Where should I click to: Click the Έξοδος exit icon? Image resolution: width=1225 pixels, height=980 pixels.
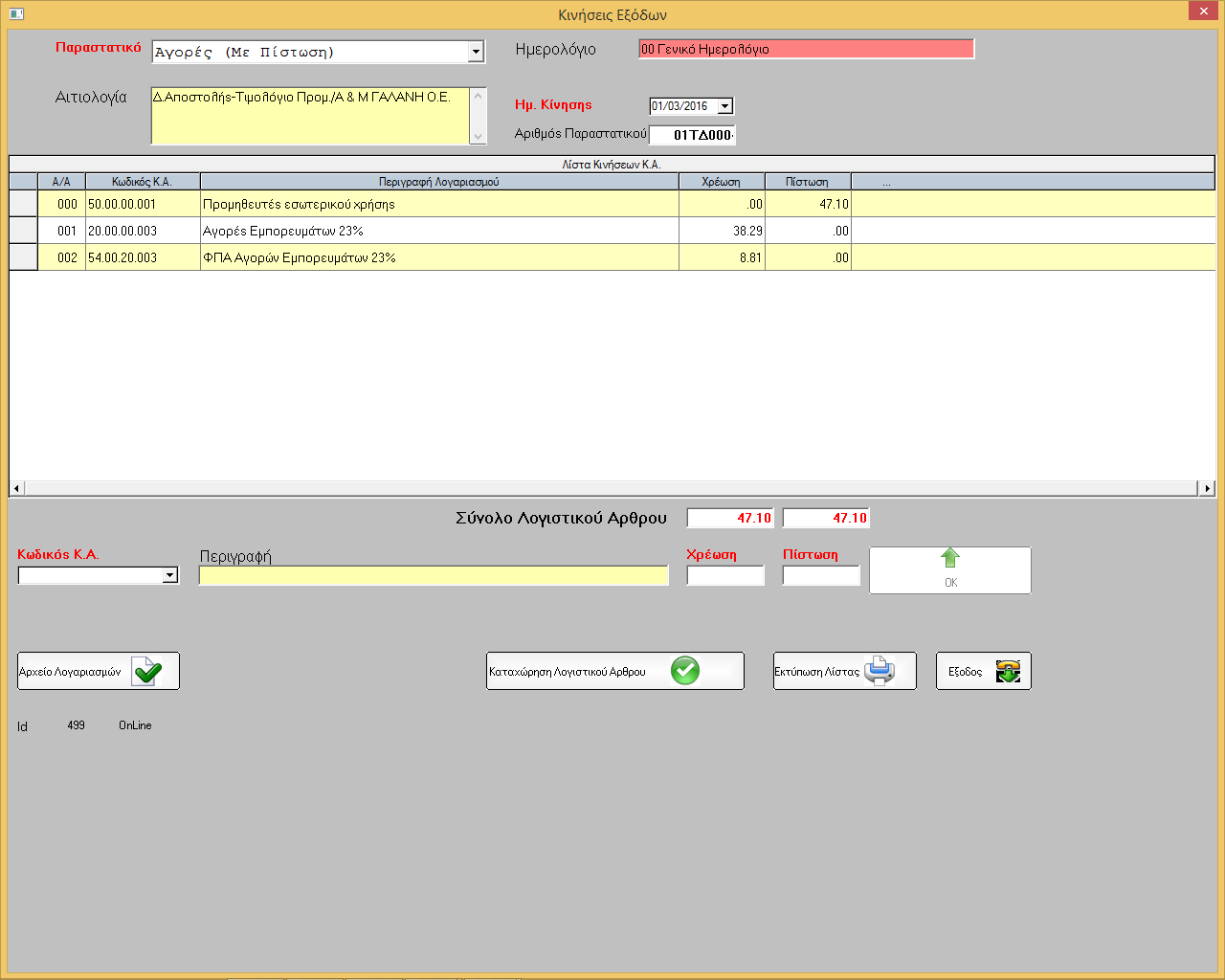coord(1008,671)
